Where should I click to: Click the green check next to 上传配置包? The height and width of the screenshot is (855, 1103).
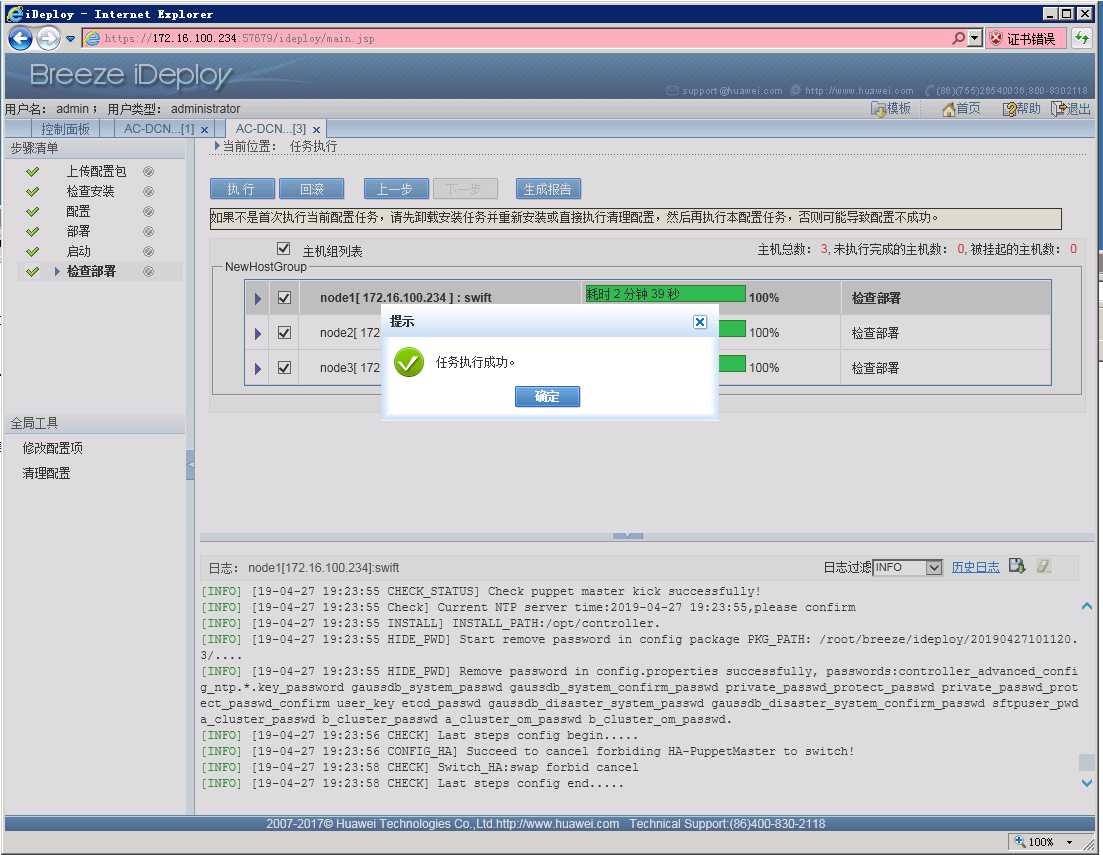[x=32, y=171]
